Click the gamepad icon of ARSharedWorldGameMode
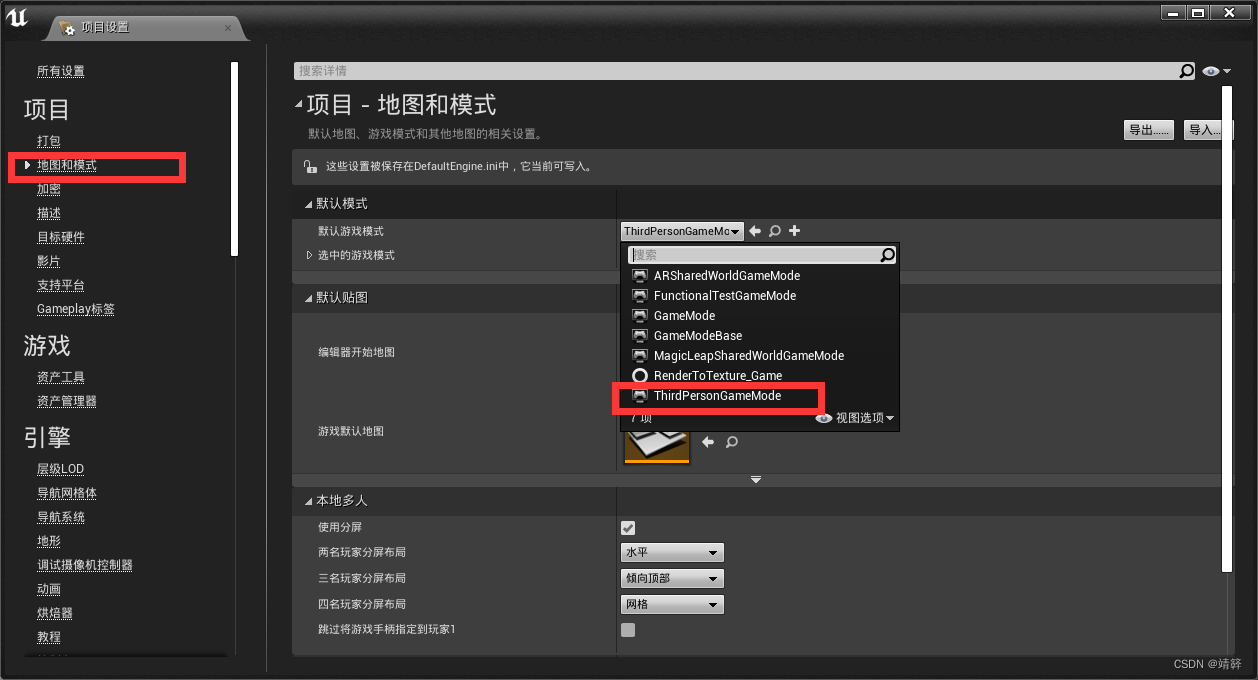The width and height of the screenshot is (1258, 680). [640, 275]
